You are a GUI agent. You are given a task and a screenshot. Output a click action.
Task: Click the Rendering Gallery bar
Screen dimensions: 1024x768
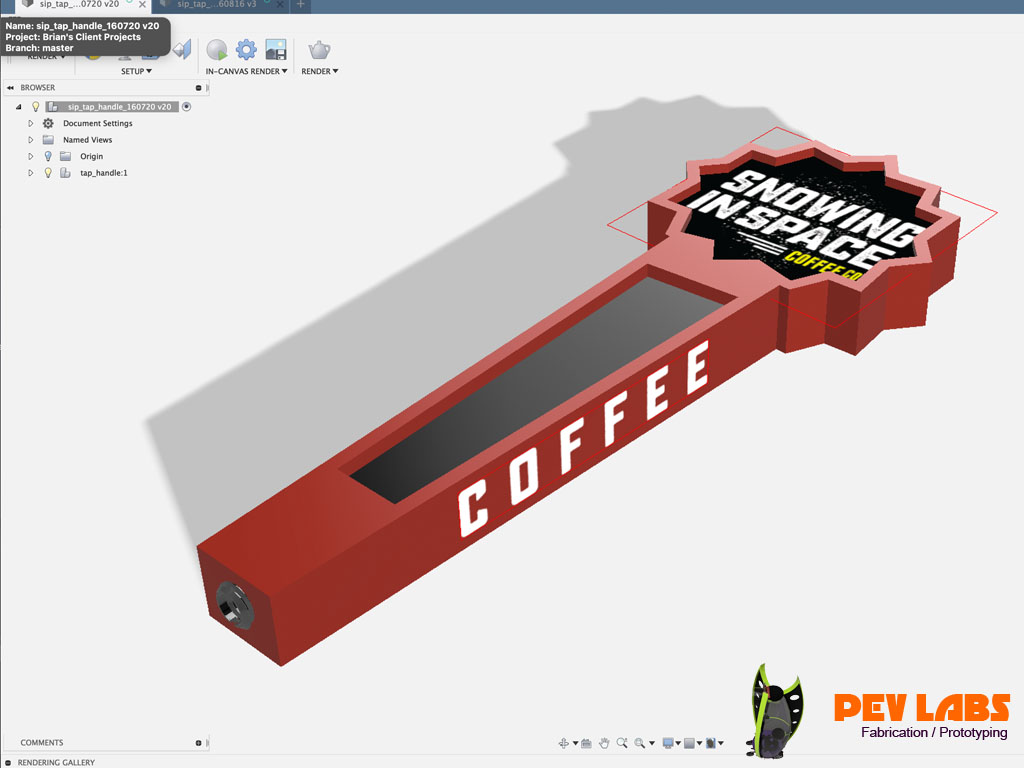[x=56, y=762]
